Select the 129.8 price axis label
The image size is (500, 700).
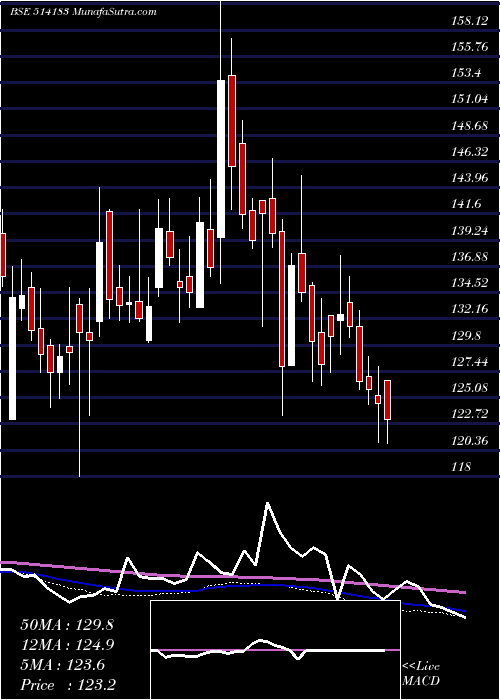click(x=466, y=335)
